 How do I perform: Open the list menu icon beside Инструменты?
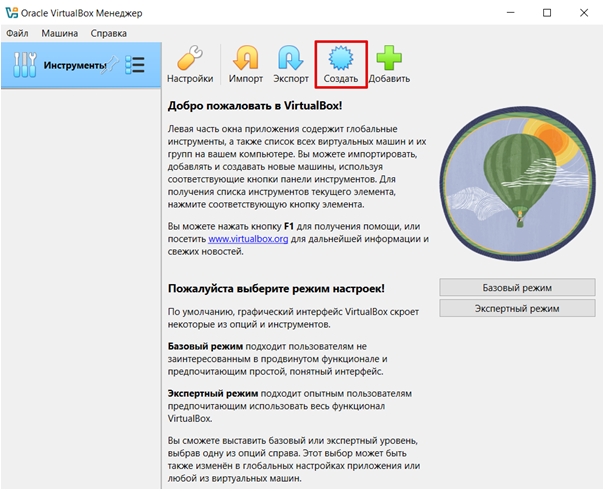pos(135,65)
